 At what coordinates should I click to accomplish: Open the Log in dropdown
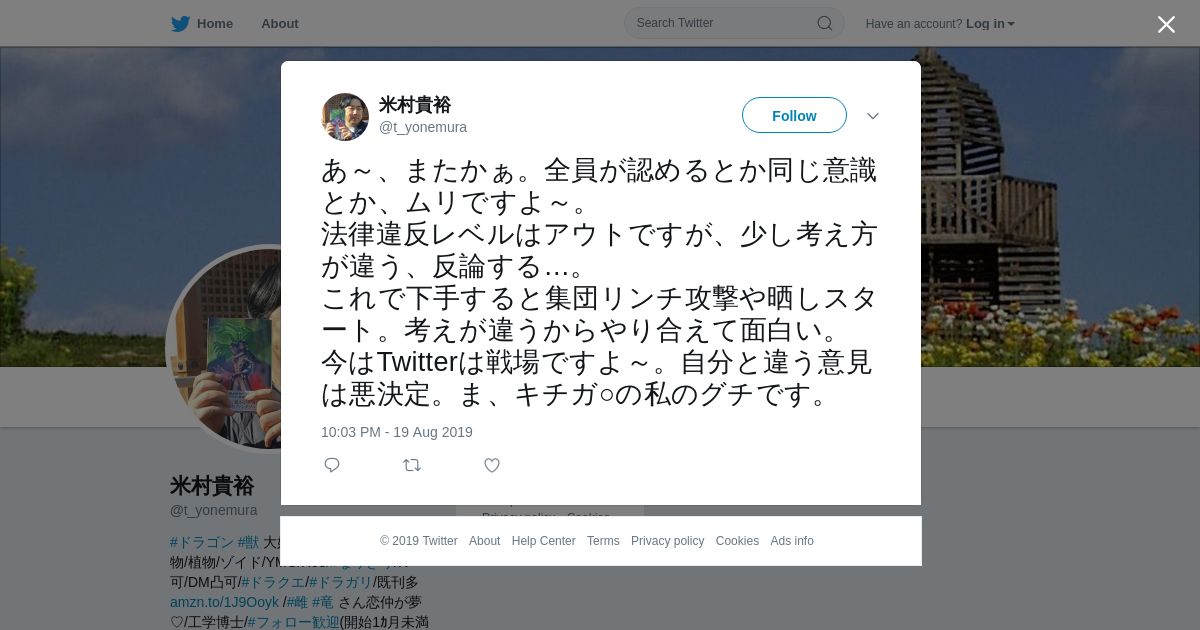[990, 24]
